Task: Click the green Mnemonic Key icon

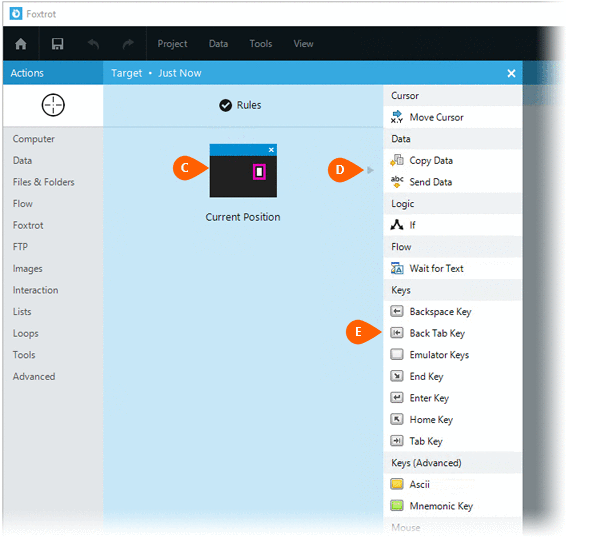Action: click(x=397, y=506)
